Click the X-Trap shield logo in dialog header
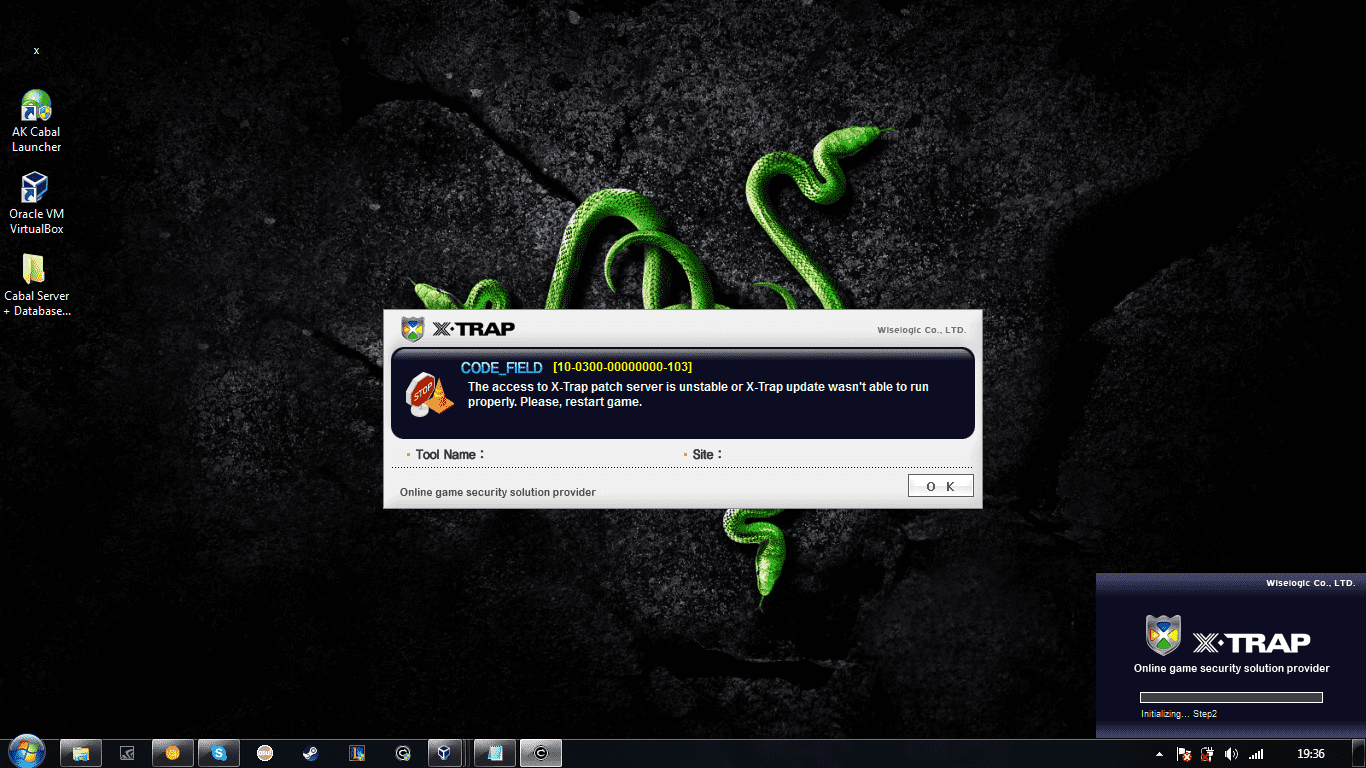Screen dimensions: 1366x768 pyautogui.click(x=412, y=328)
